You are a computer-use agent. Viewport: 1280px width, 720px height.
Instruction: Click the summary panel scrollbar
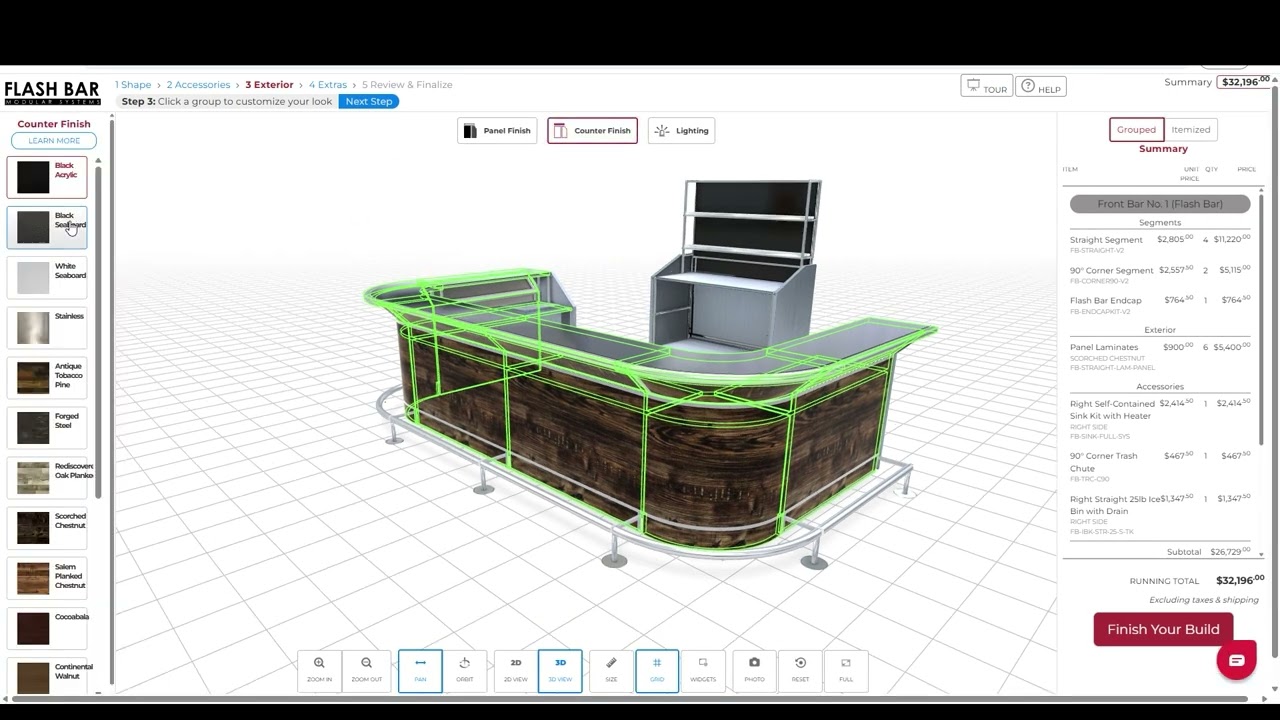tap(1261, 320)
